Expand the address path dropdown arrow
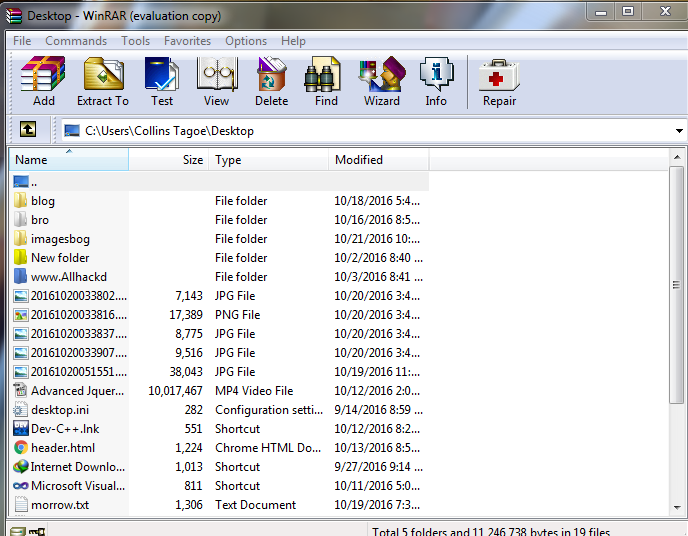 pyautogui.click(x=679, y=131)
